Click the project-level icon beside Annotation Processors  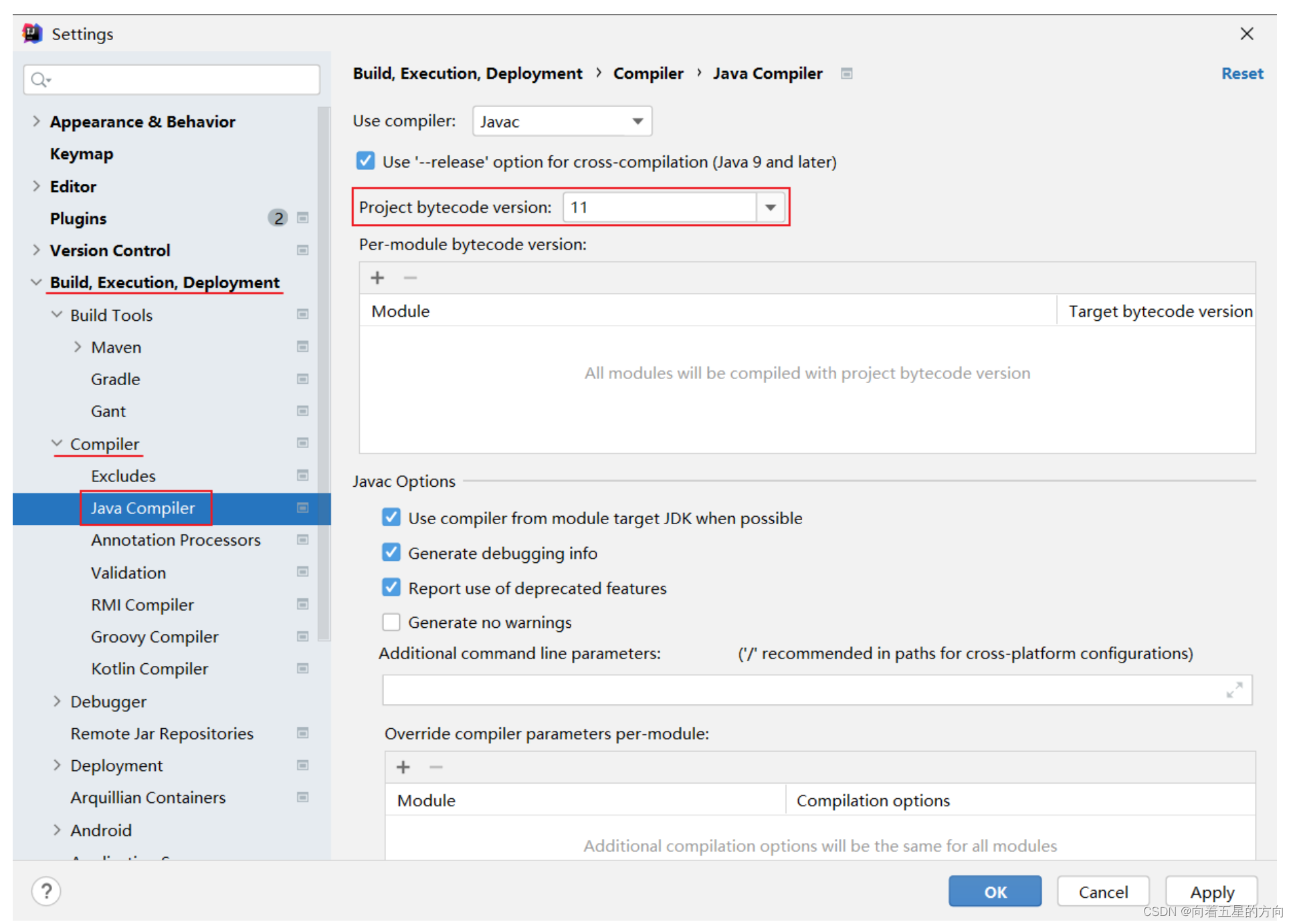303,540
